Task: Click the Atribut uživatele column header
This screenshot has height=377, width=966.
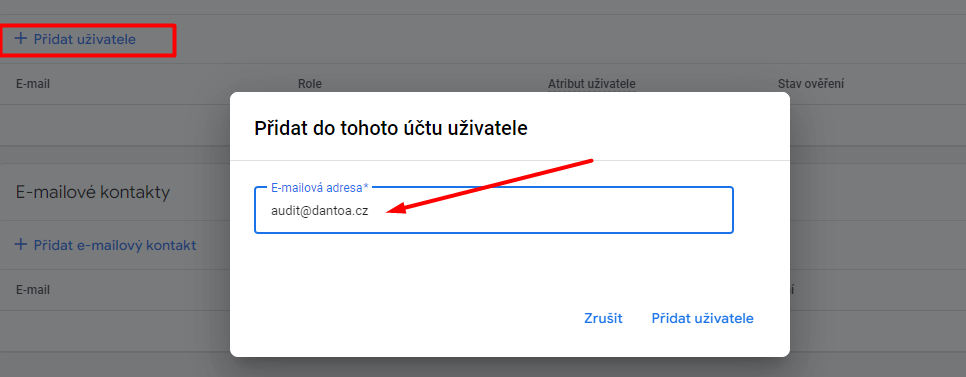Action: (591, 84)
